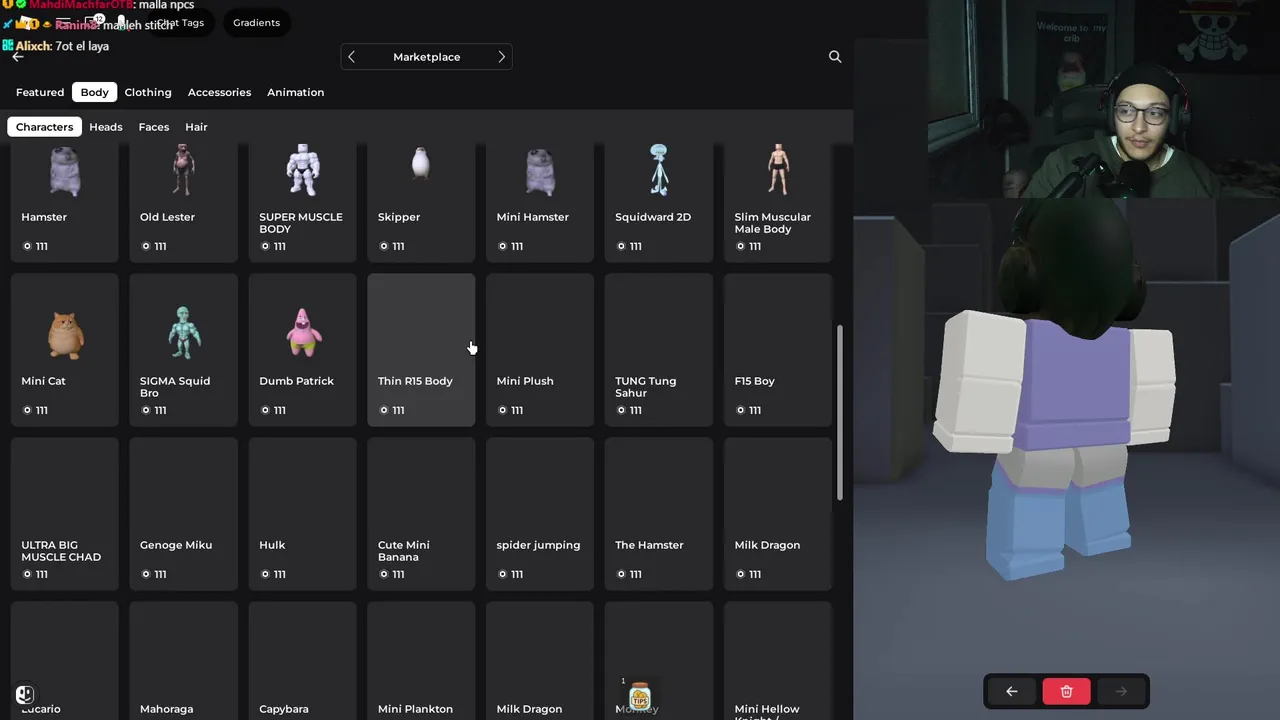Switch to the Featured tab
The width and height of the screenshot is (1280, 720).
click(x=40, y=92)
